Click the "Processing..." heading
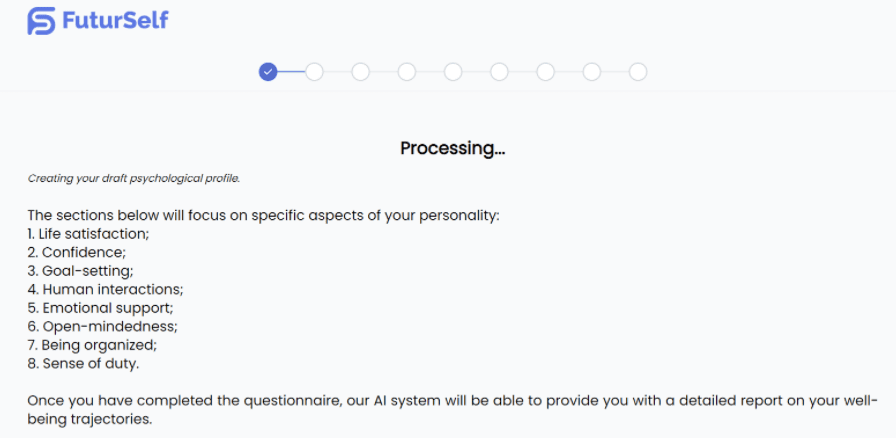The width and height of the screenshot is (896, 438). [452, 148]
